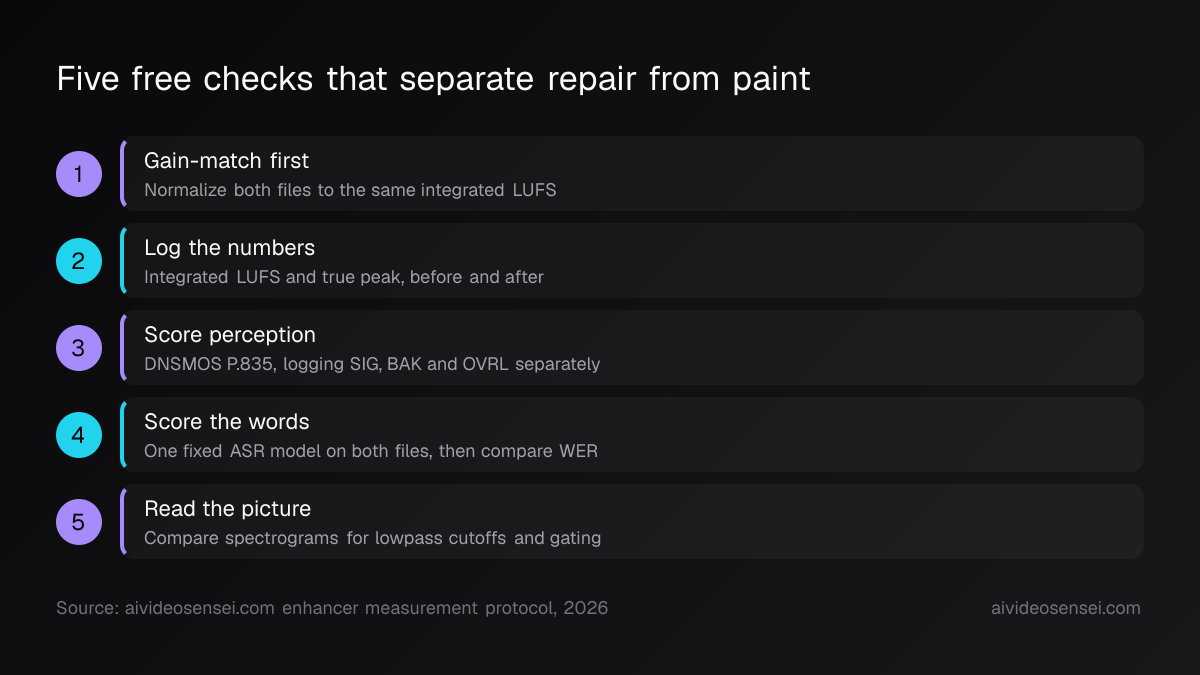
Task: Click the Compare spectrograms description line
Action: point(373,538)
